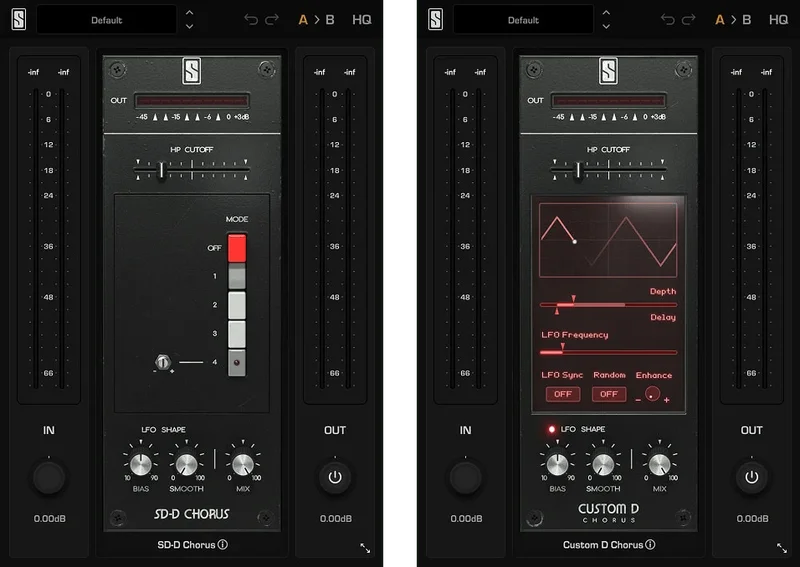This screenshot has width=800, height=567.
Task: Click the resize arrows icon in SD-D Chorus window
Action: (365, 548)
